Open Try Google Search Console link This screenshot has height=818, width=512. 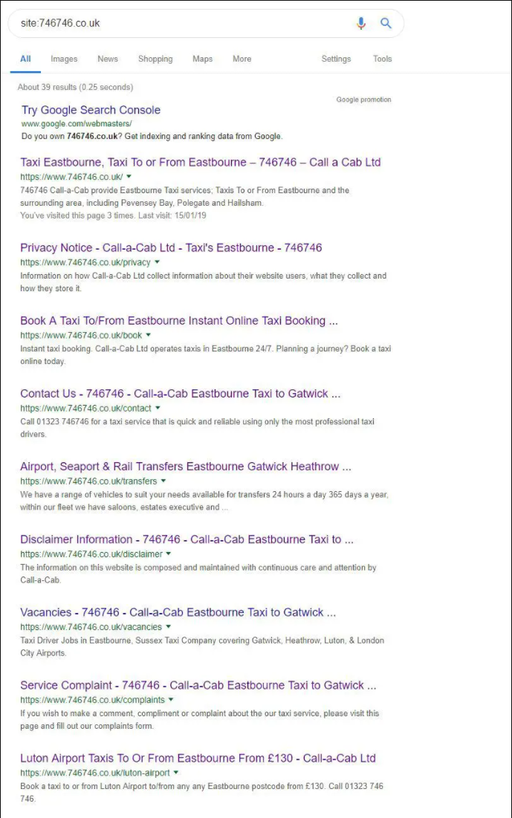click(x=91, y=110)
